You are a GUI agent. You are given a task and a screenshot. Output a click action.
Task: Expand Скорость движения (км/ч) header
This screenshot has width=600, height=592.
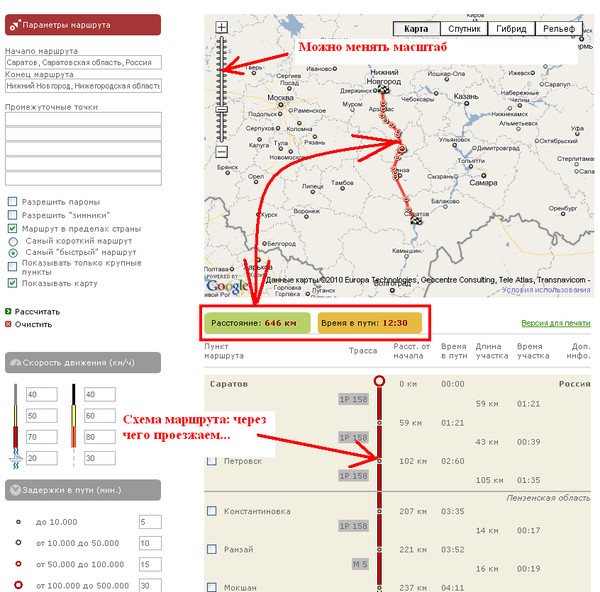click(83, 362)
